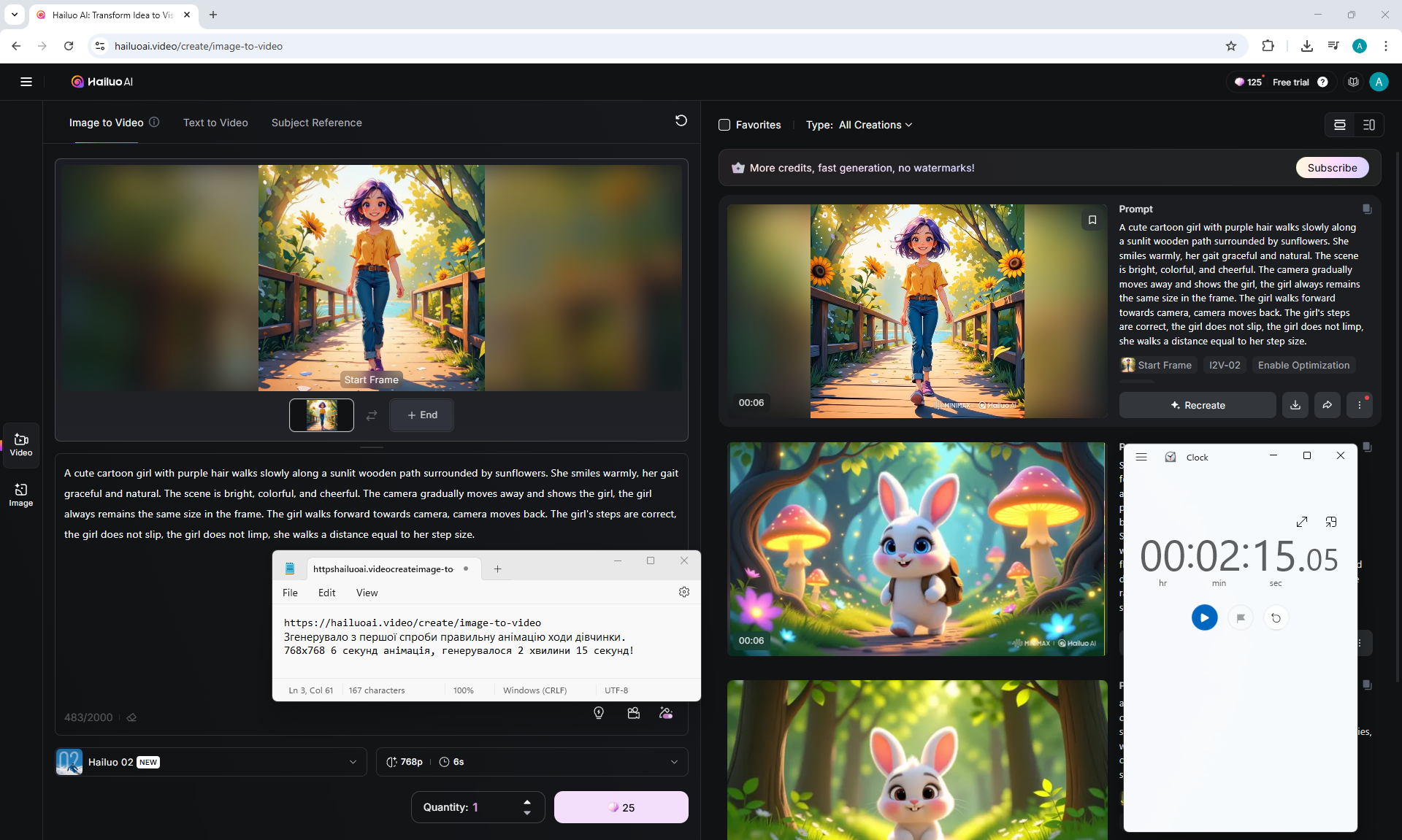
Task: Bookmark the purple-haired girl video
Action: coord(1092,220)
